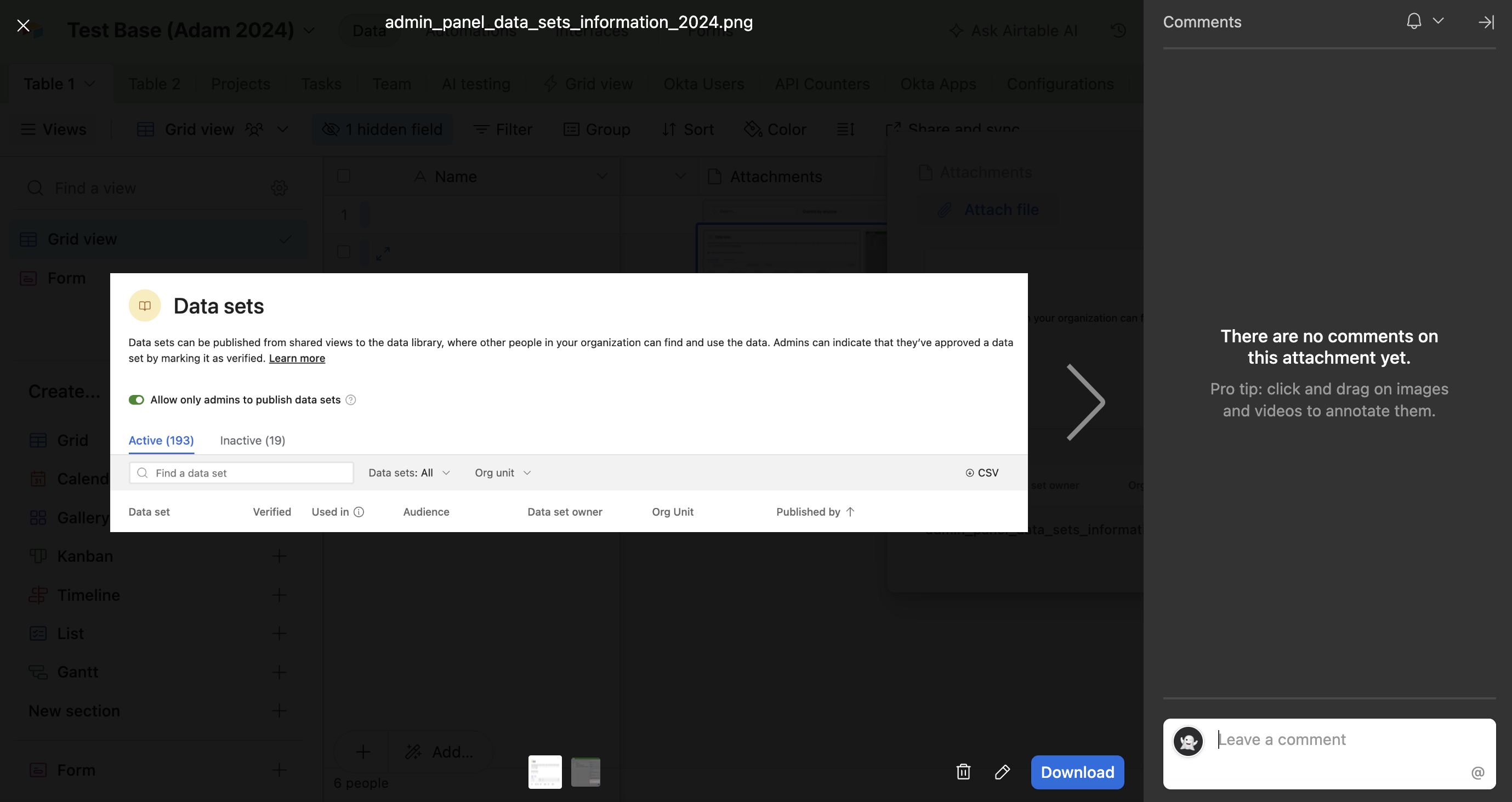Select the second attachment thumbnail at bottom
1512x802 pixels.
coord(586,771)
